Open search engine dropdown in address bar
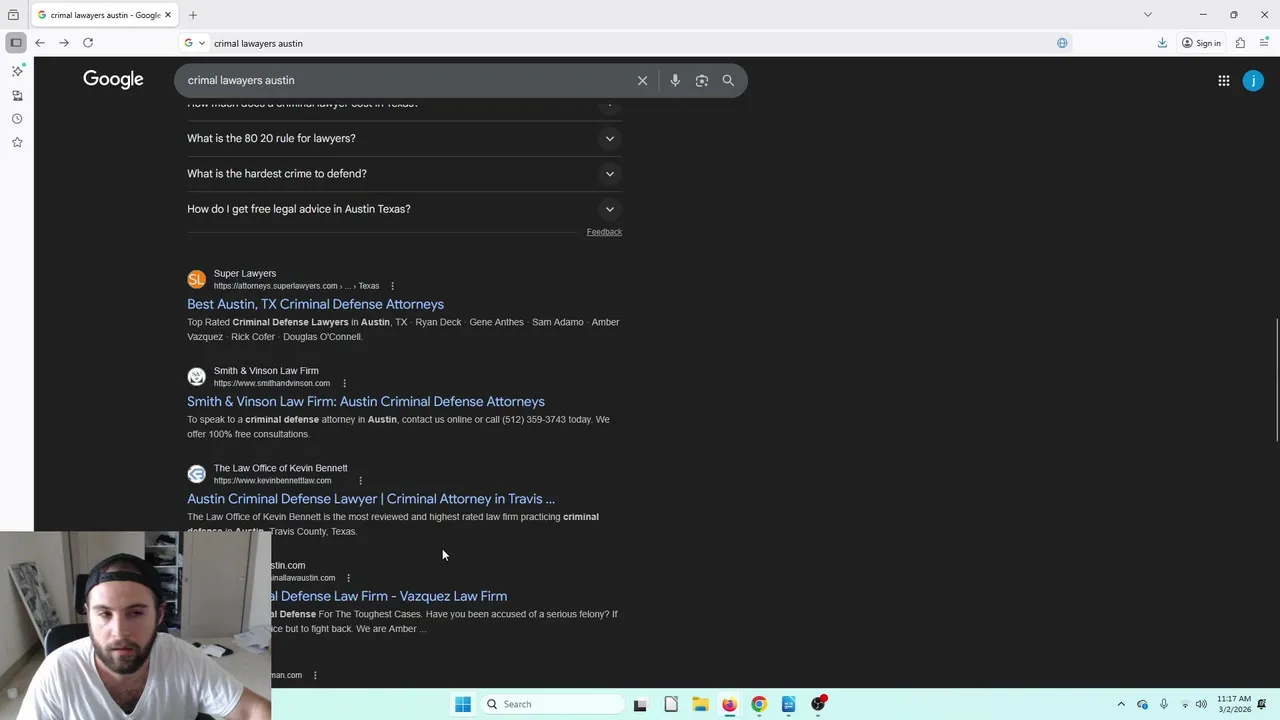1280x720 pixels. pyautogui.click(x=194, y=43)
